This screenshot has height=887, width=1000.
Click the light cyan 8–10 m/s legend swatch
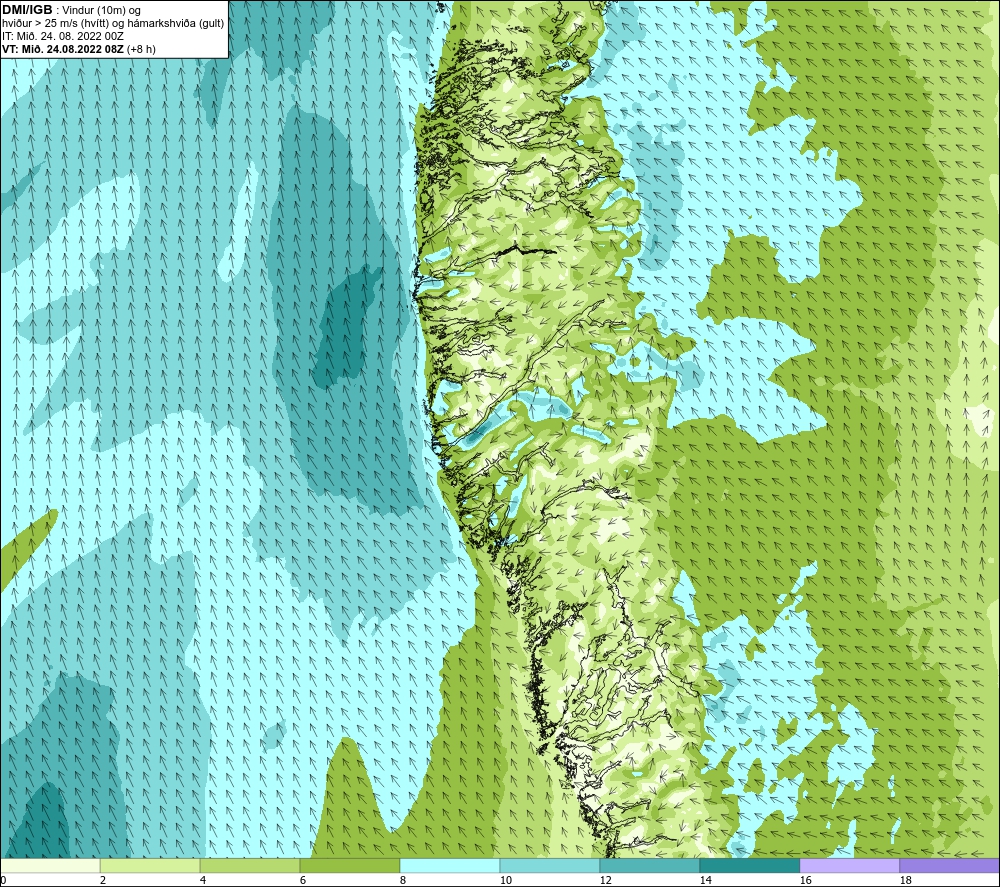click(450, 865)
